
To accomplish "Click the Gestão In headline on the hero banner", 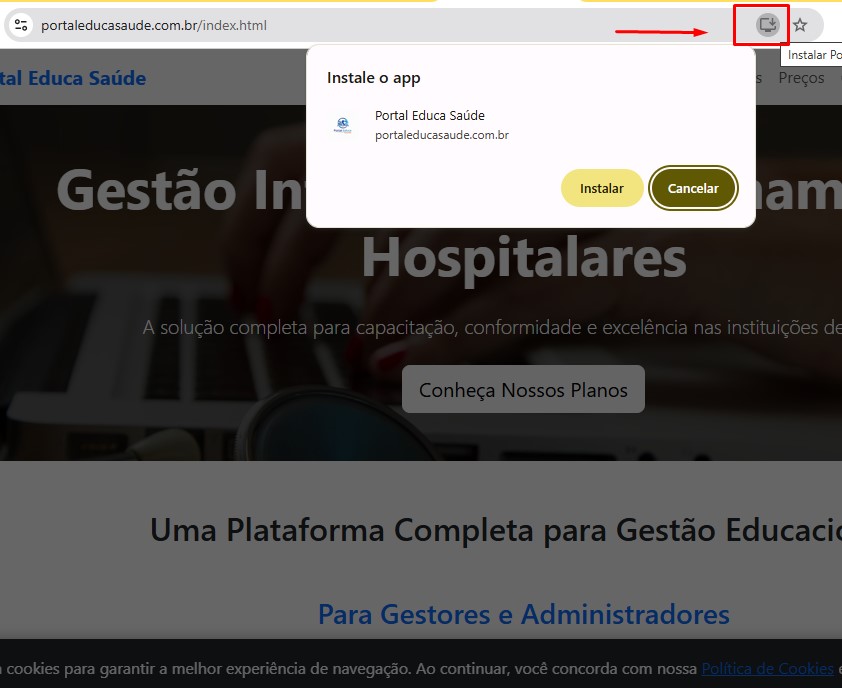I will pos(175,190).
